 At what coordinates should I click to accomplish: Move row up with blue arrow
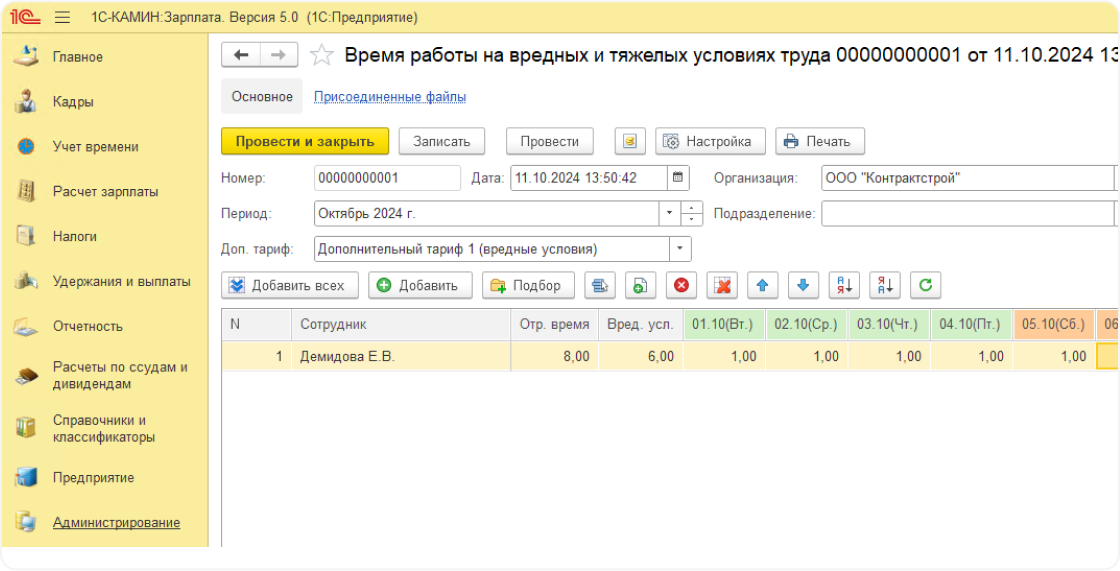pos(762,285)
